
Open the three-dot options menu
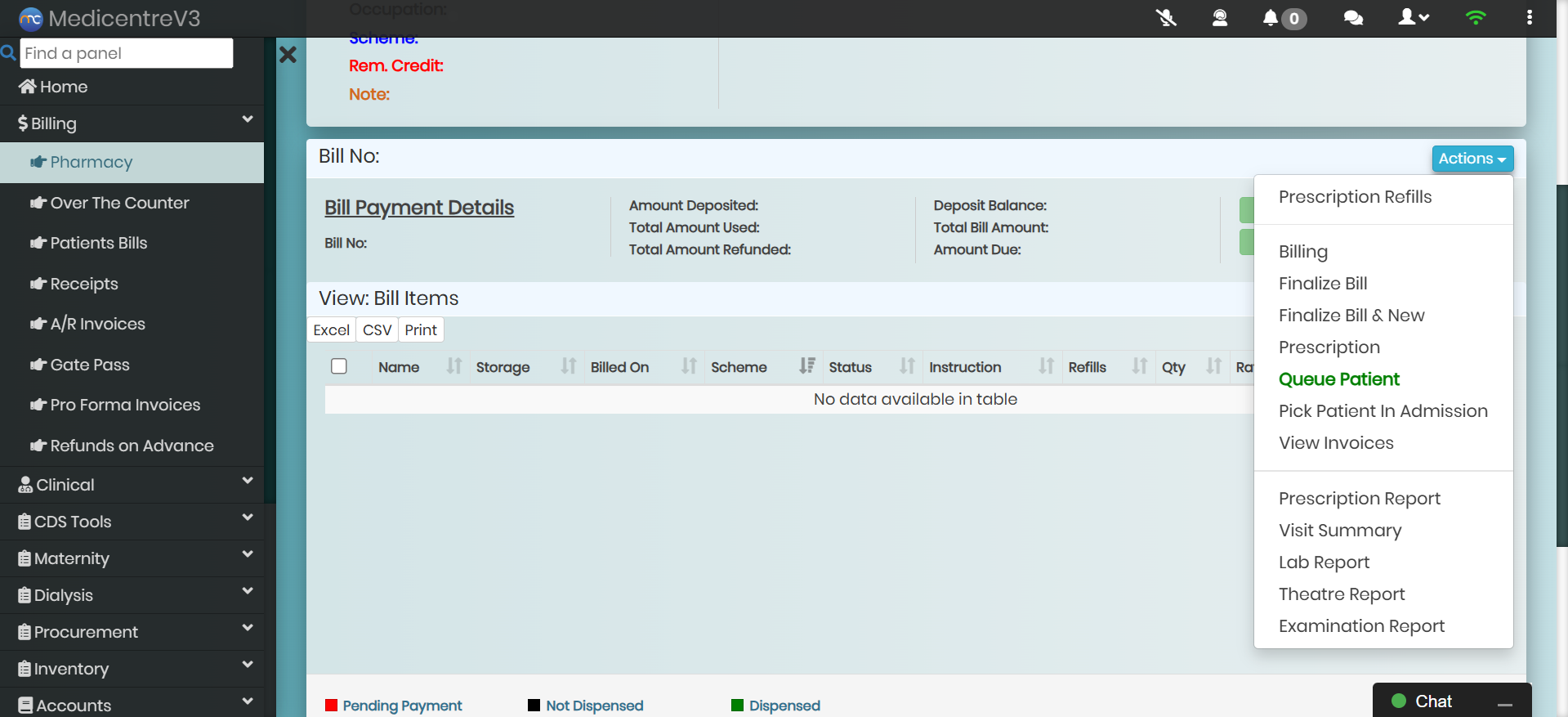click(1530, 18)
